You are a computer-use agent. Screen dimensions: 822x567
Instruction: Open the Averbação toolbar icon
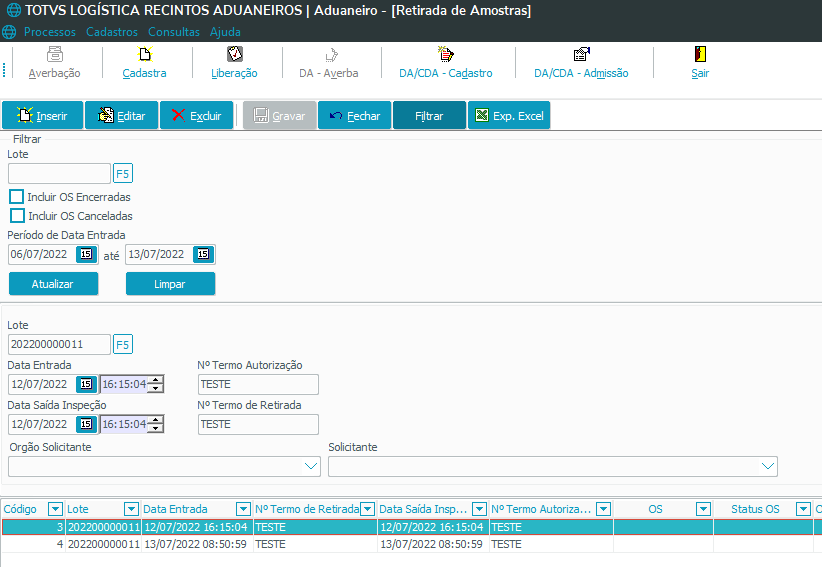[55, 62]
